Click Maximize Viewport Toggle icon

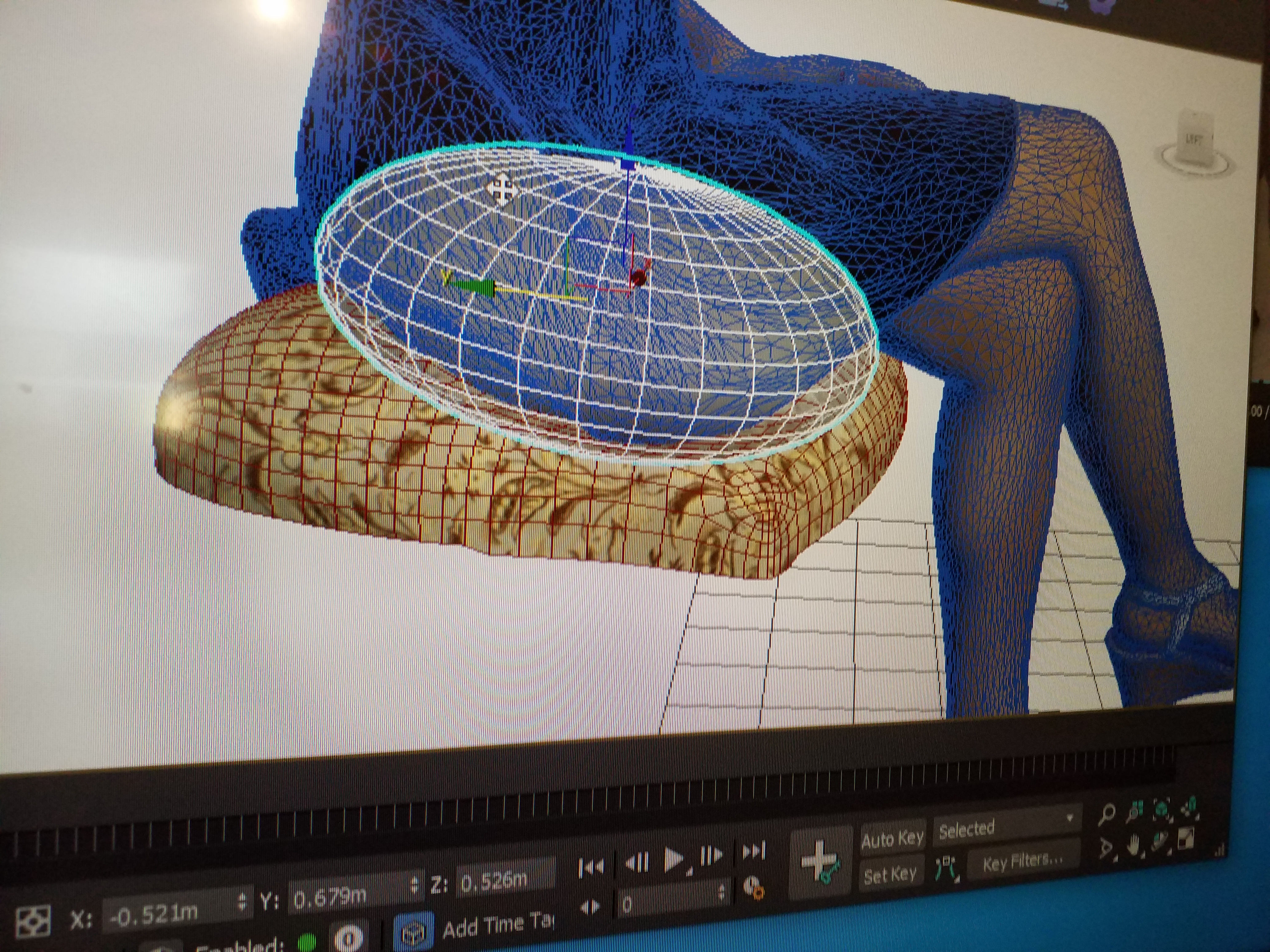[1186, 838]
